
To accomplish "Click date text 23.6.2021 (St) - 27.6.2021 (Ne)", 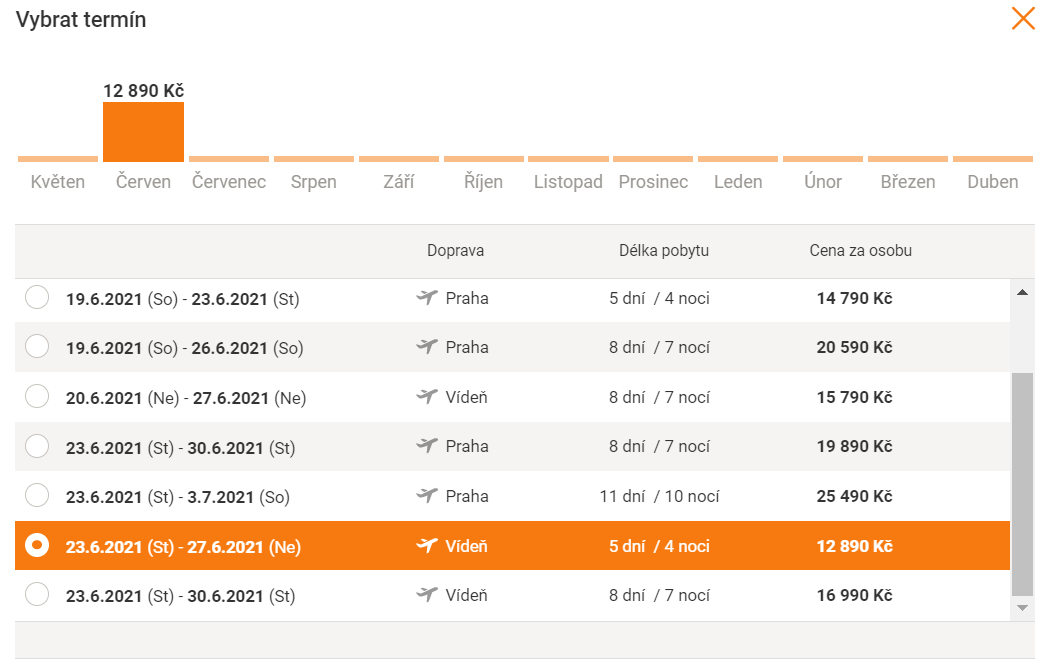I will (x=183, y=547).
